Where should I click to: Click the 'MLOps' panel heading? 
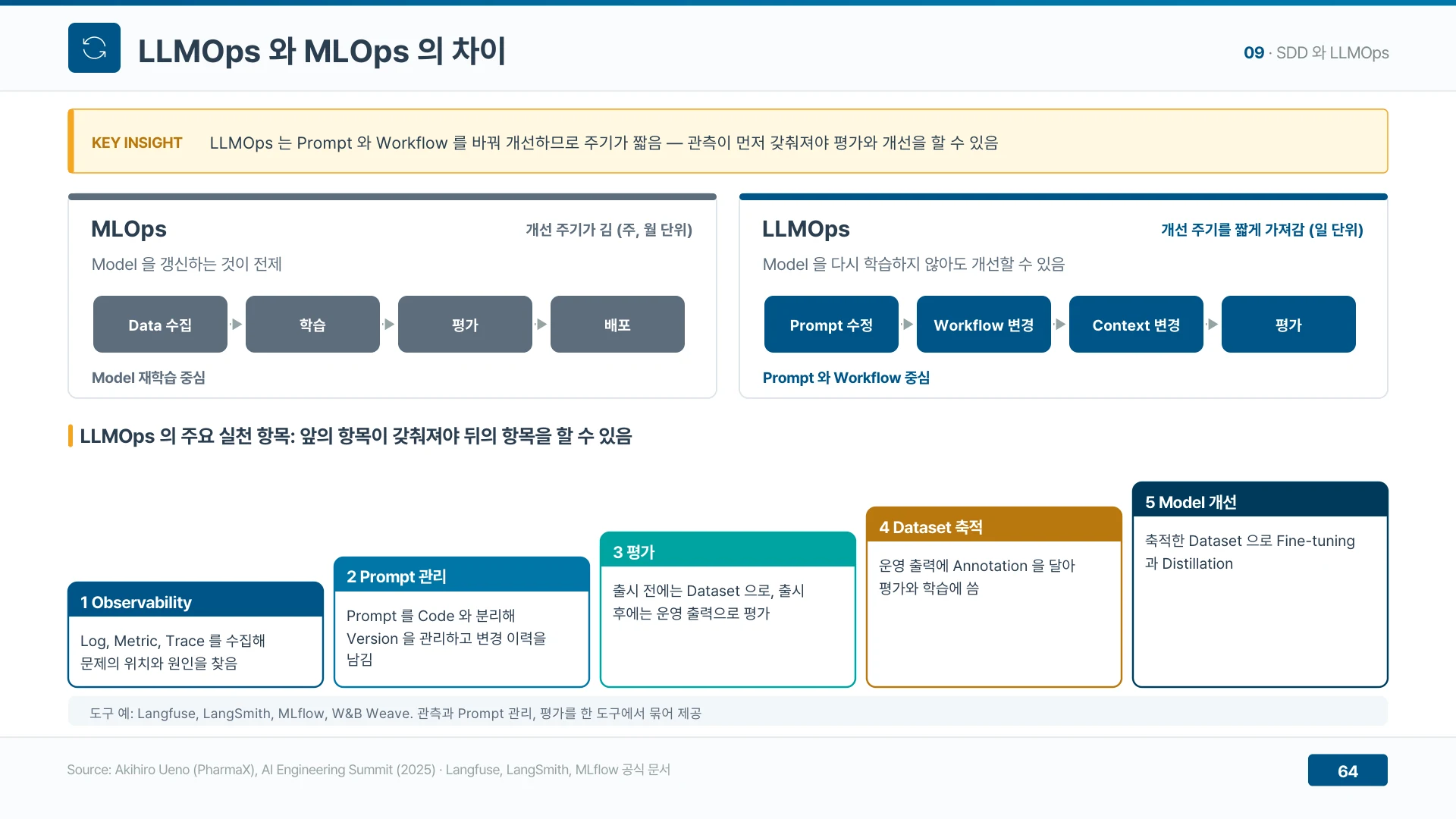tap(129, 229)
